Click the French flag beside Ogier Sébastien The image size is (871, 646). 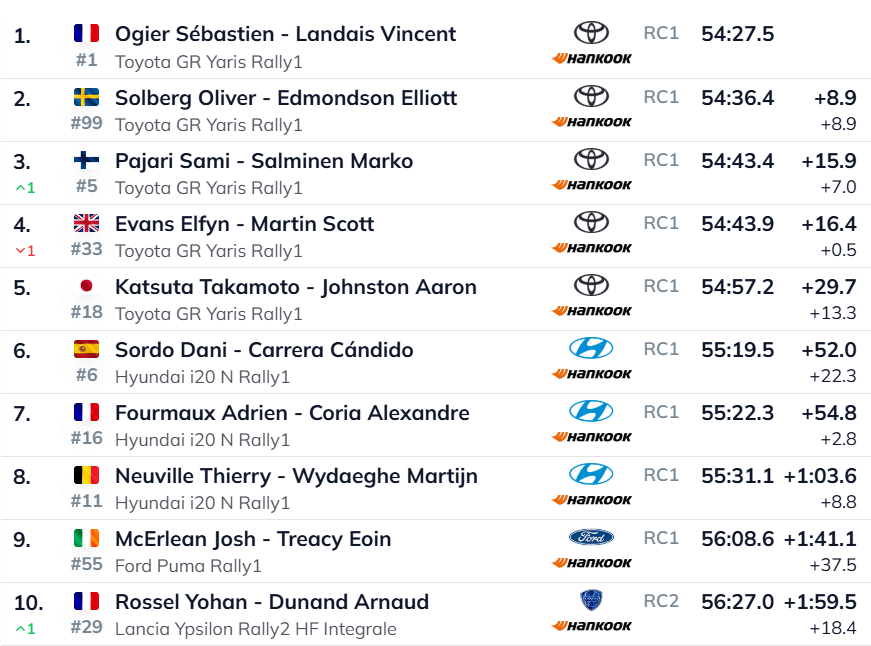coord(86,33)
